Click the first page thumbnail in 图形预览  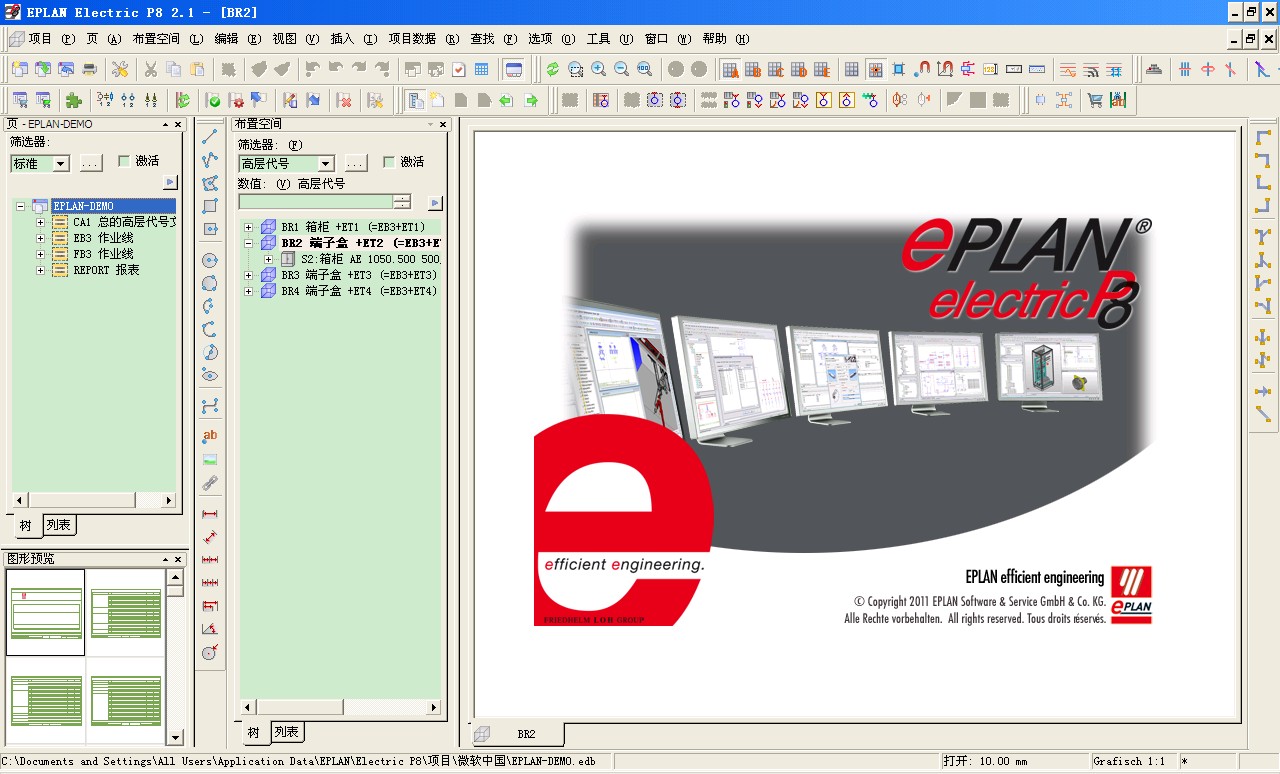click(46, 612)
